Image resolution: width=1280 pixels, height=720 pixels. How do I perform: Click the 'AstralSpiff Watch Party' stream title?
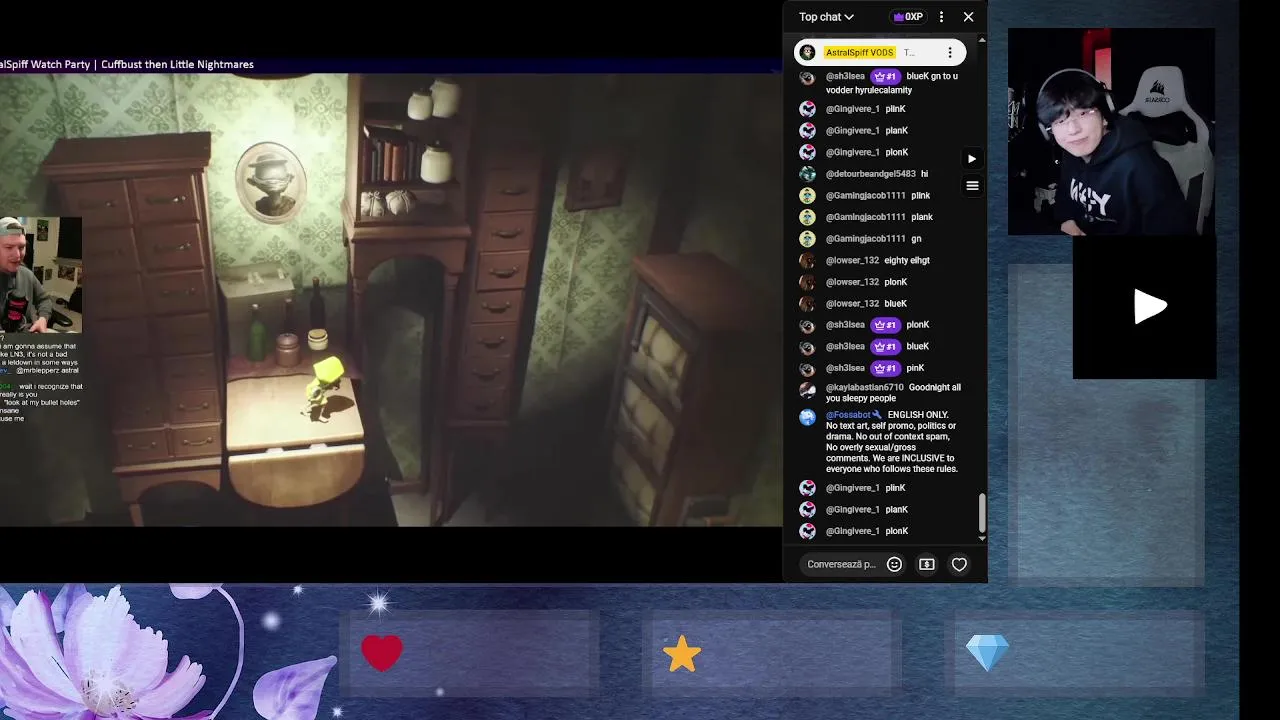(127, 64)
